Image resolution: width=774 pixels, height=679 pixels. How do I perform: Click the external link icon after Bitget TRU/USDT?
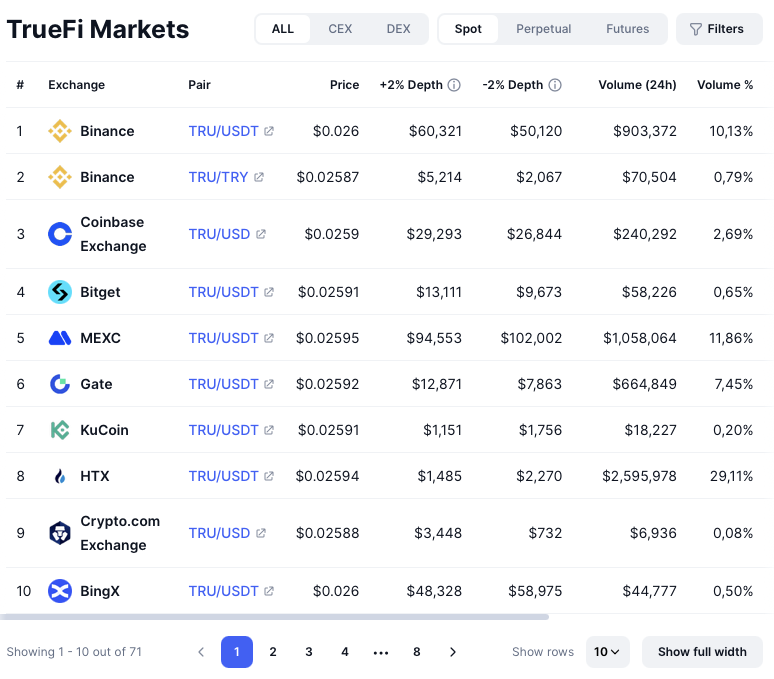pyautogui.click(x=269, y=292)
